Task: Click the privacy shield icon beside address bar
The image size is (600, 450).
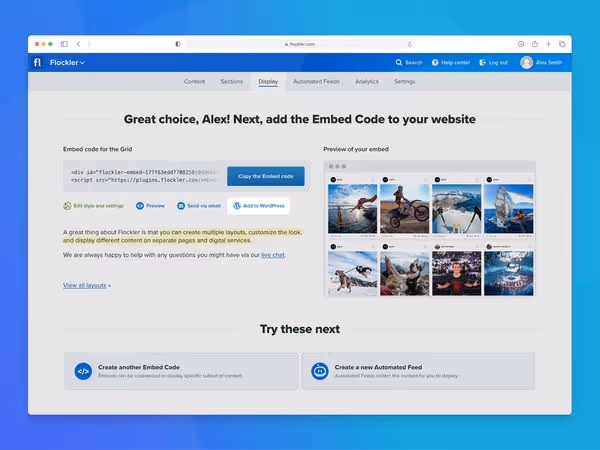Action: coord(178,44)
